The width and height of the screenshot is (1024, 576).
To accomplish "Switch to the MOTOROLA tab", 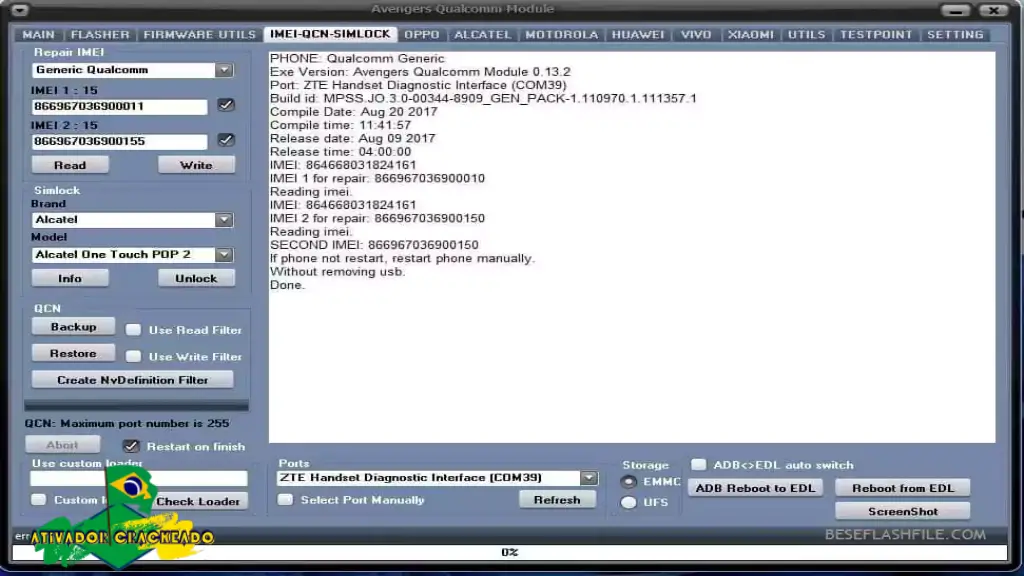I will coord(562,35).
